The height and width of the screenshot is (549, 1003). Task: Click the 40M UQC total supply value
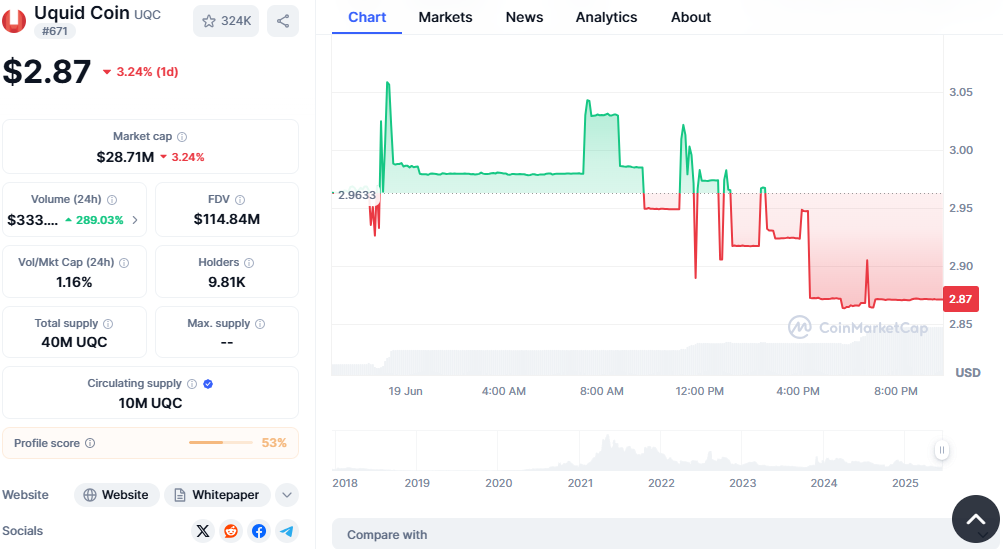point(74,342)
